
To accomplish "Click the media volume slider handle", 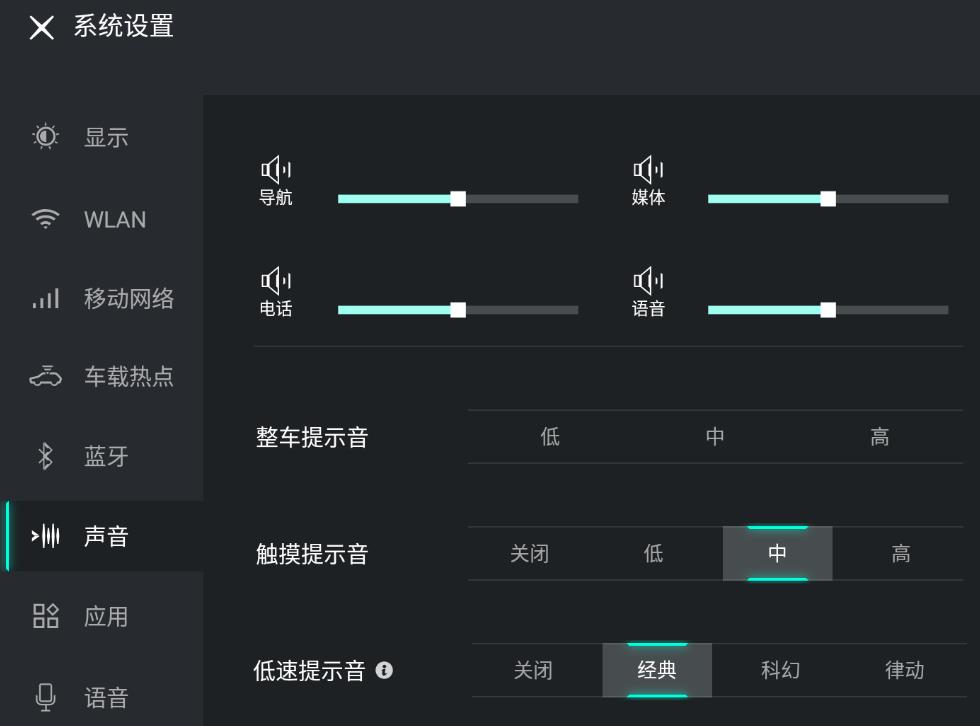I will pyautogui.click(x=828, y=199).
